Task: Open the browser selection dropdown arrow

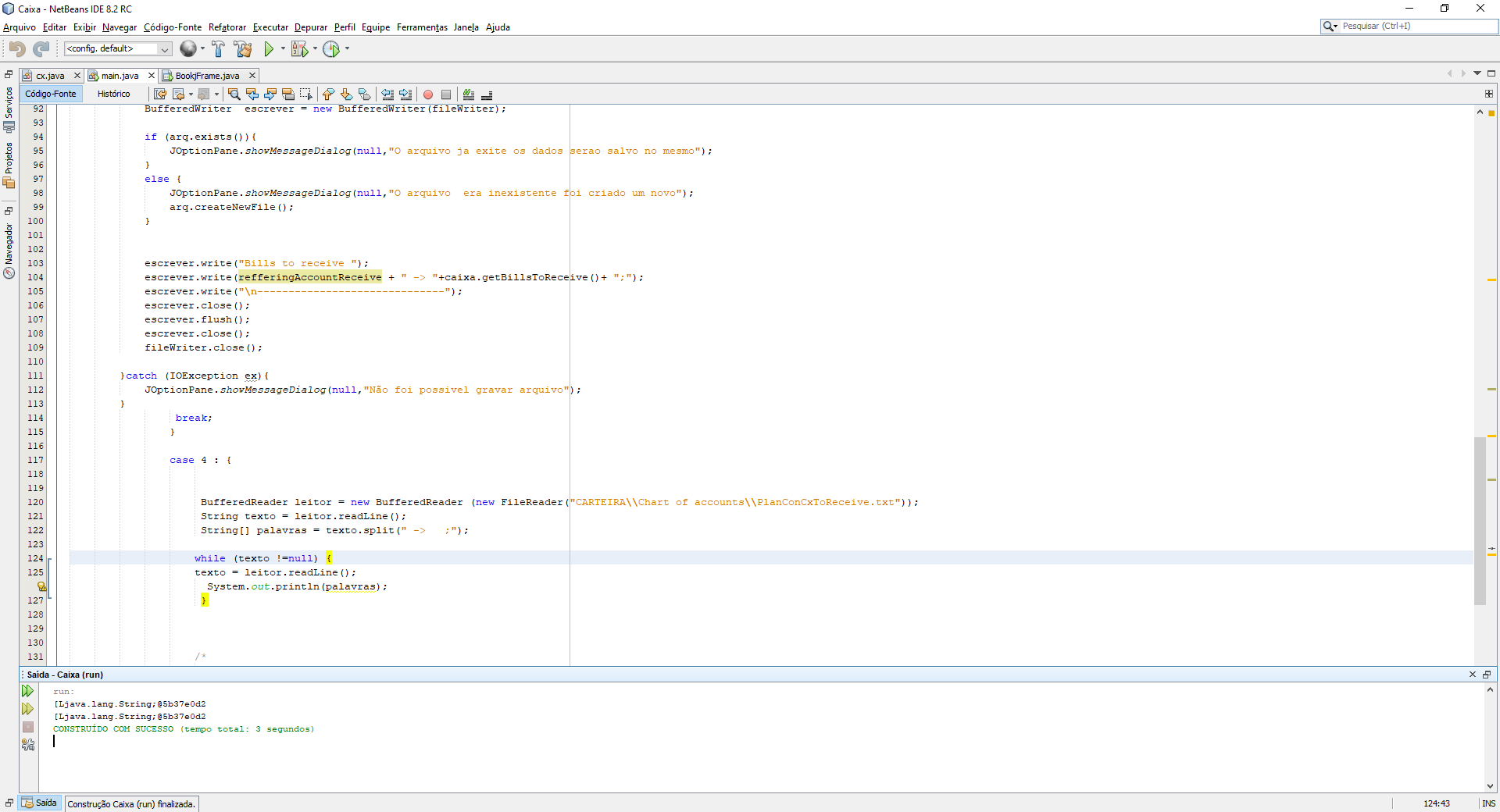Action: 202,48
